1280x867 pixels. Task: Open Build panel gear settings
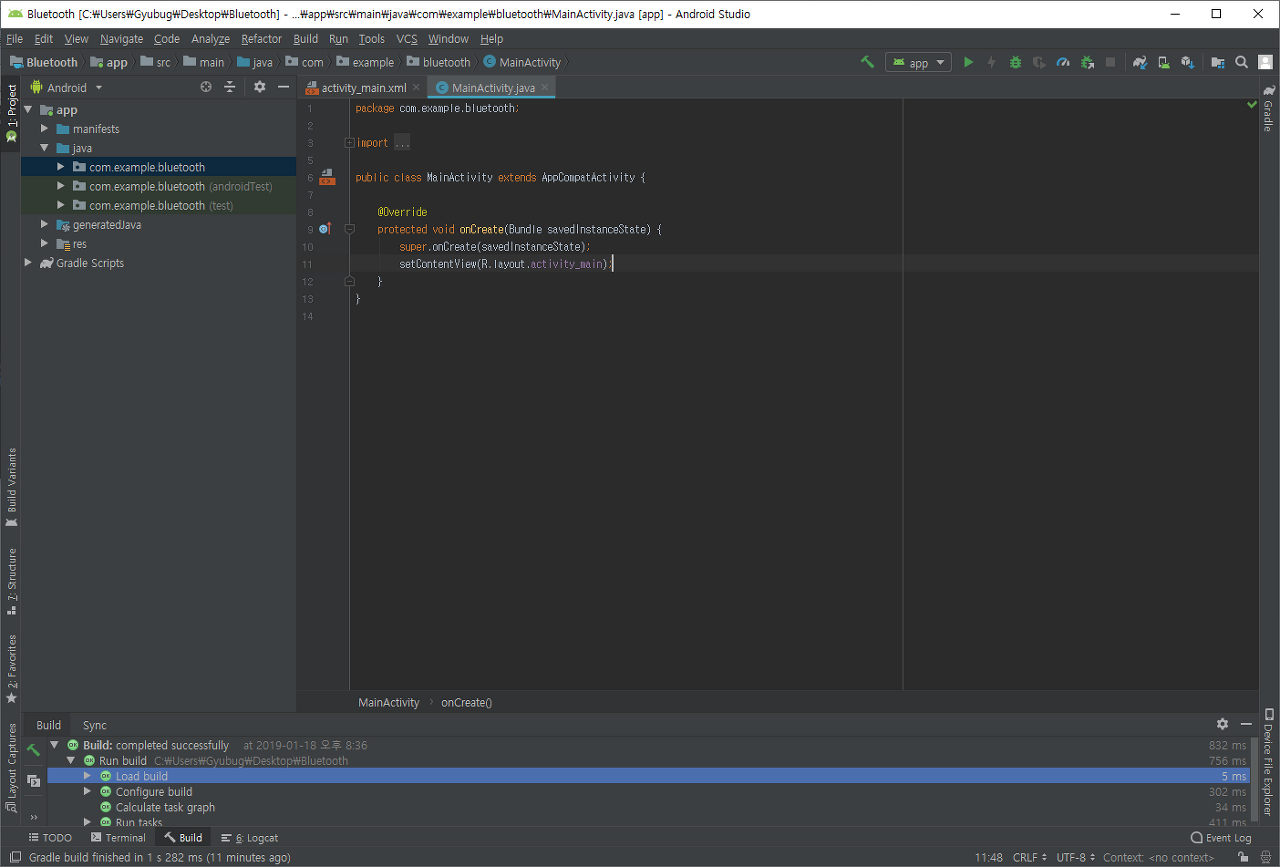click(x=1222, y=724)
